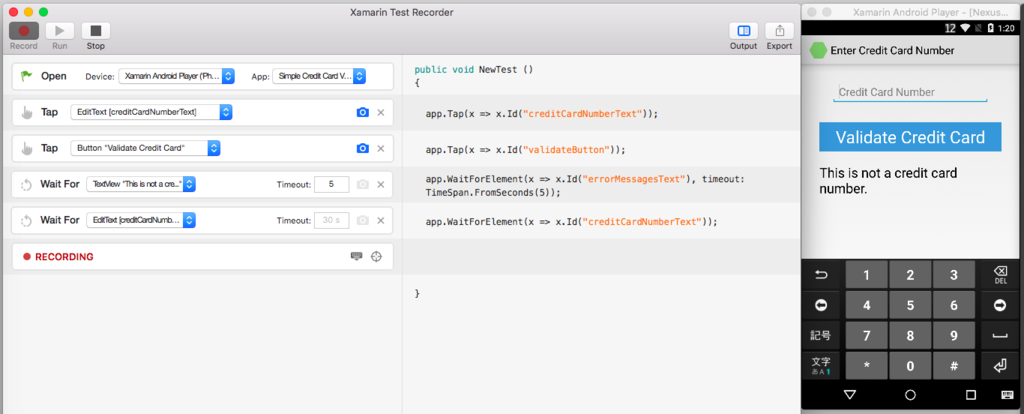Screen dimensions: 1024x414
Task: Tap keypad digit 0 in Android Player
Action: [x=910, y=366]
